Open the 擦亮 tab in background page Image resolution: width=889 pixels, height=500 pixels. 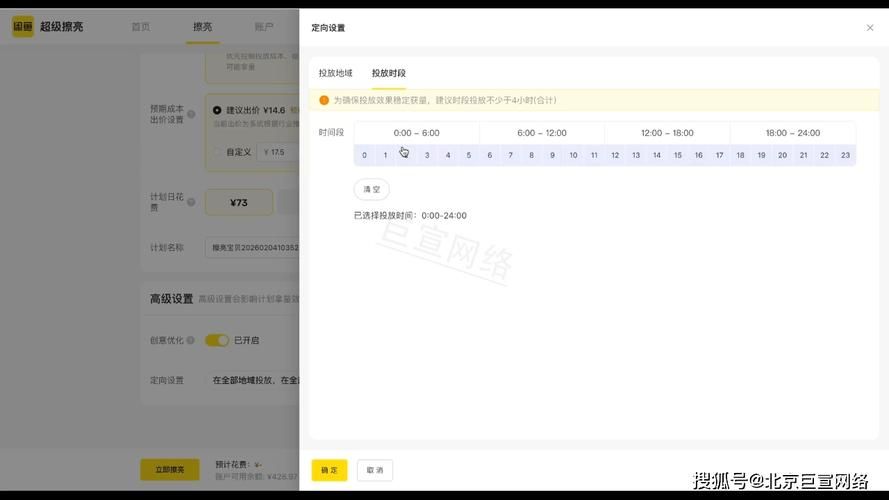click(202, 27)
